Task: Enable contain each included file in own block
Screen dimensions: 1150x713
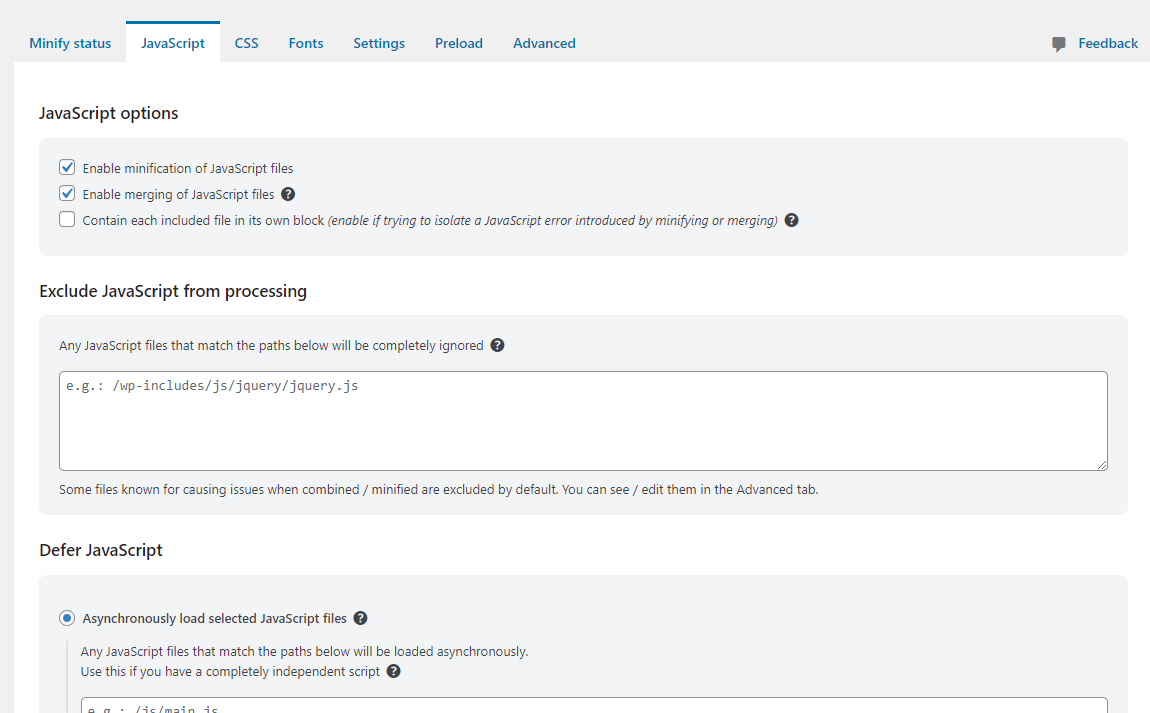Action: click(x=67, y=220)
